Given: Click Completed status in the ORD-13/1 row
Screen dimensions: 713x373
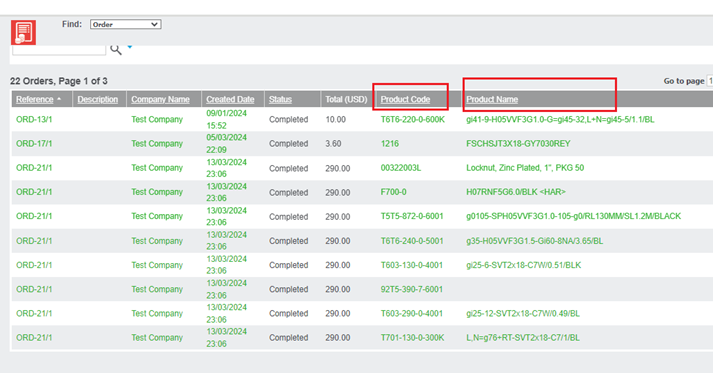Looking at the screenshot, I should click(x=288, y=119).
